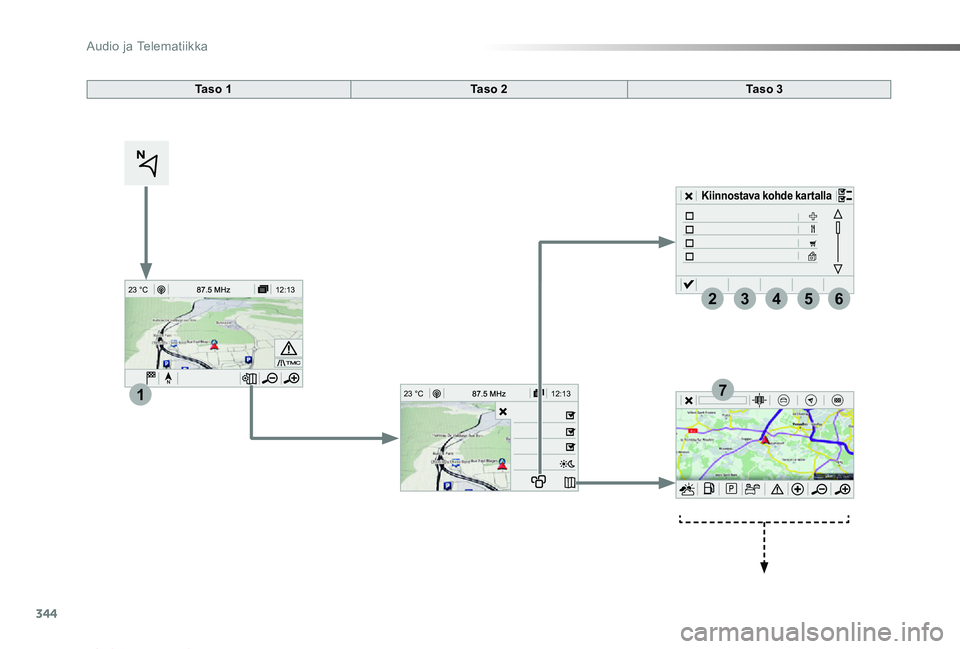Close the Taso 3 map view screen

click(x=689, y=400)
